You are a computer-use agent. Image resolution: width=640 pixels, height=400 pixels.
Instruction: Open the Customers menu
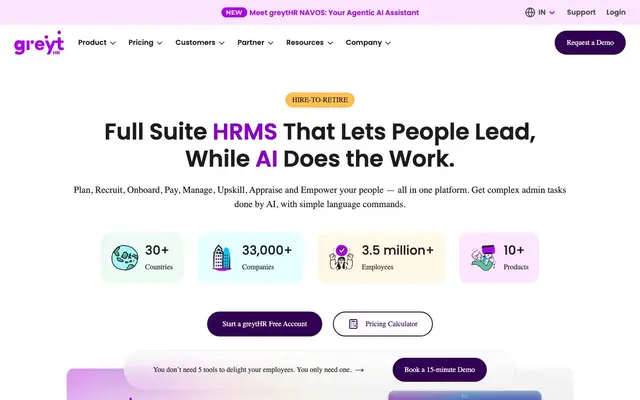pos(200,42)
